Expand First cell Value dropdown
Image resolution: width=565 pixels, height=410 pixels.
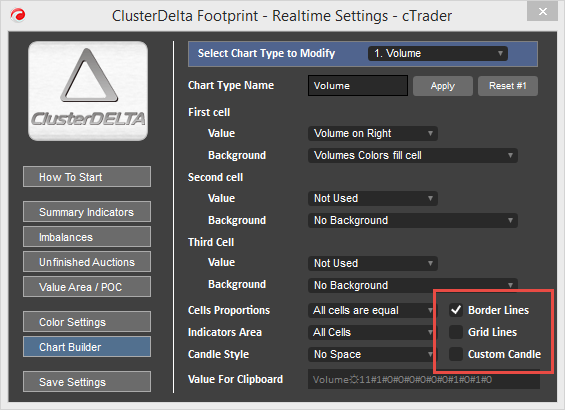click(x=373, y=133)
